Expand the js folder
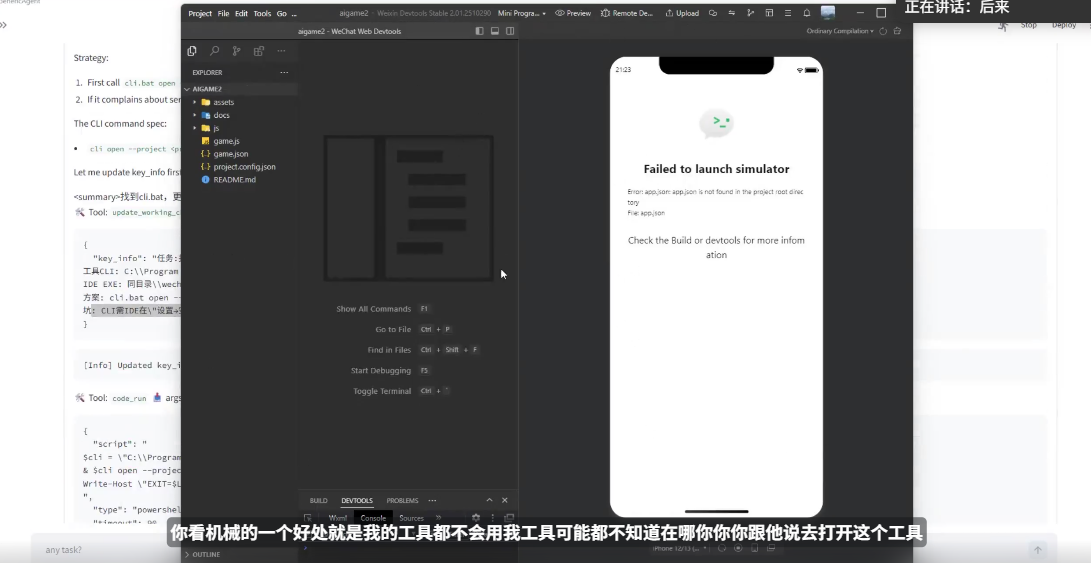Image resolution: width=1091 pixels, height=563 pixels. 216,128
